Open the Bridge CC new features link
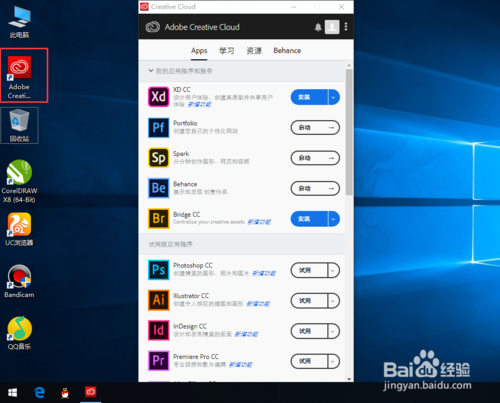 coord(259,222)
